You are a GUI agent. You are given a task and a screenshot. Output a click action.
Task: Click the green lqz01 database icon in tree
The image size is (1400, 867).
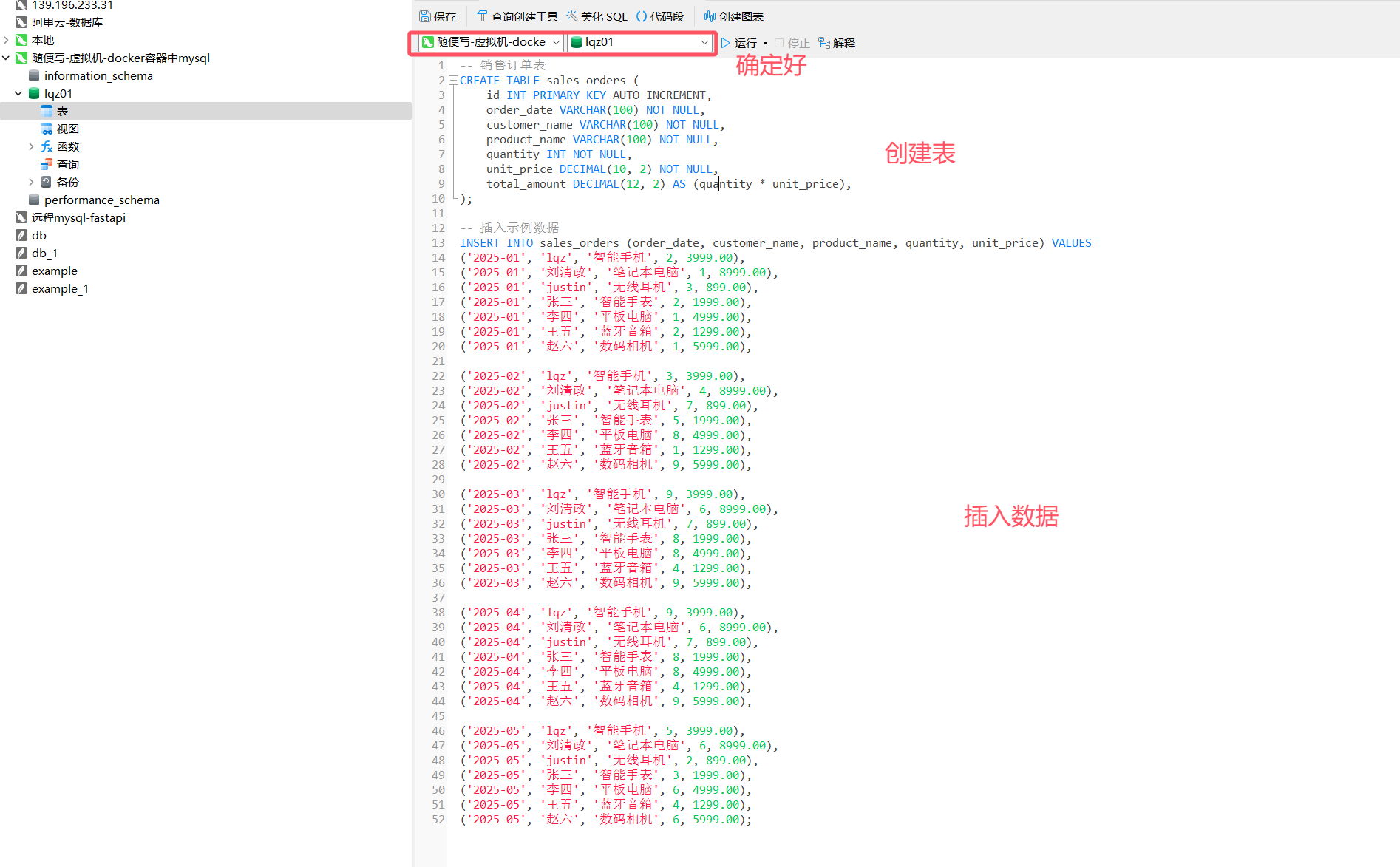click(34, 93)
